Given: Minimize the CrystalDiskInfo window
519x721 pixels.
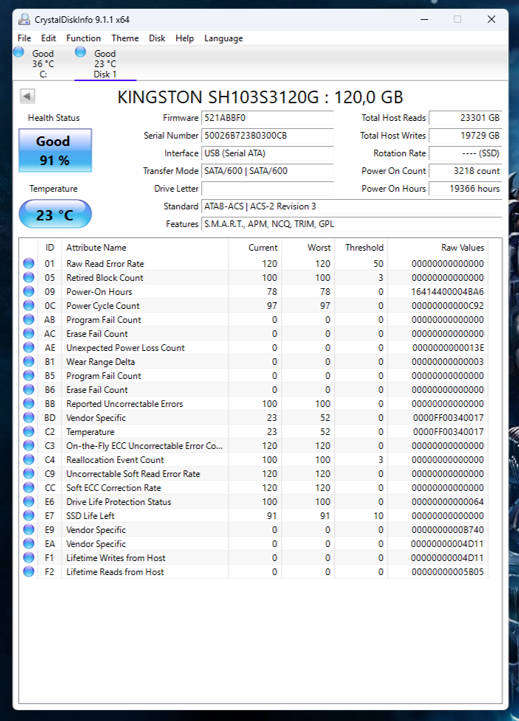Looking at the screenshot, I should [424, 19].
